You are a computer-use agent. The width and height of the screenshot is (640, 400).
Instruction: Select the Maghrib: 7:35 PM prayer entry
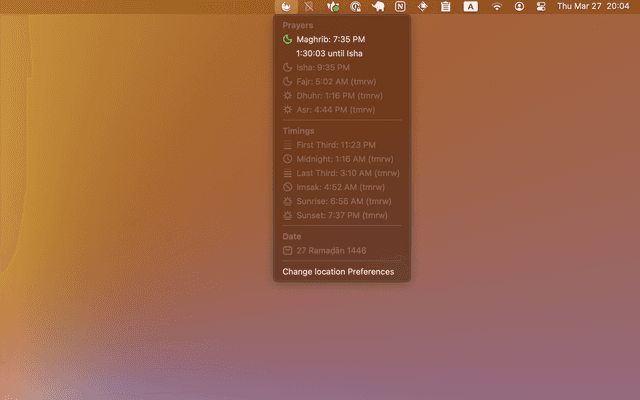pos(330,39)
